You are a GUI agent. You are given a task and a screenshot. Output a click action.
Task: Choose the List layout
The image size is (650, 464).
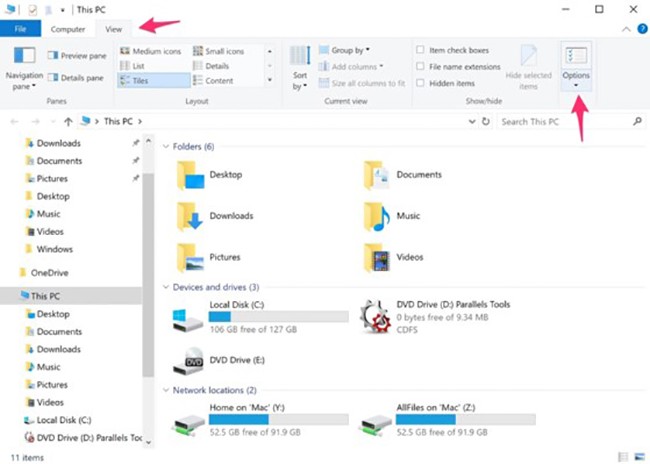(132, 66)
